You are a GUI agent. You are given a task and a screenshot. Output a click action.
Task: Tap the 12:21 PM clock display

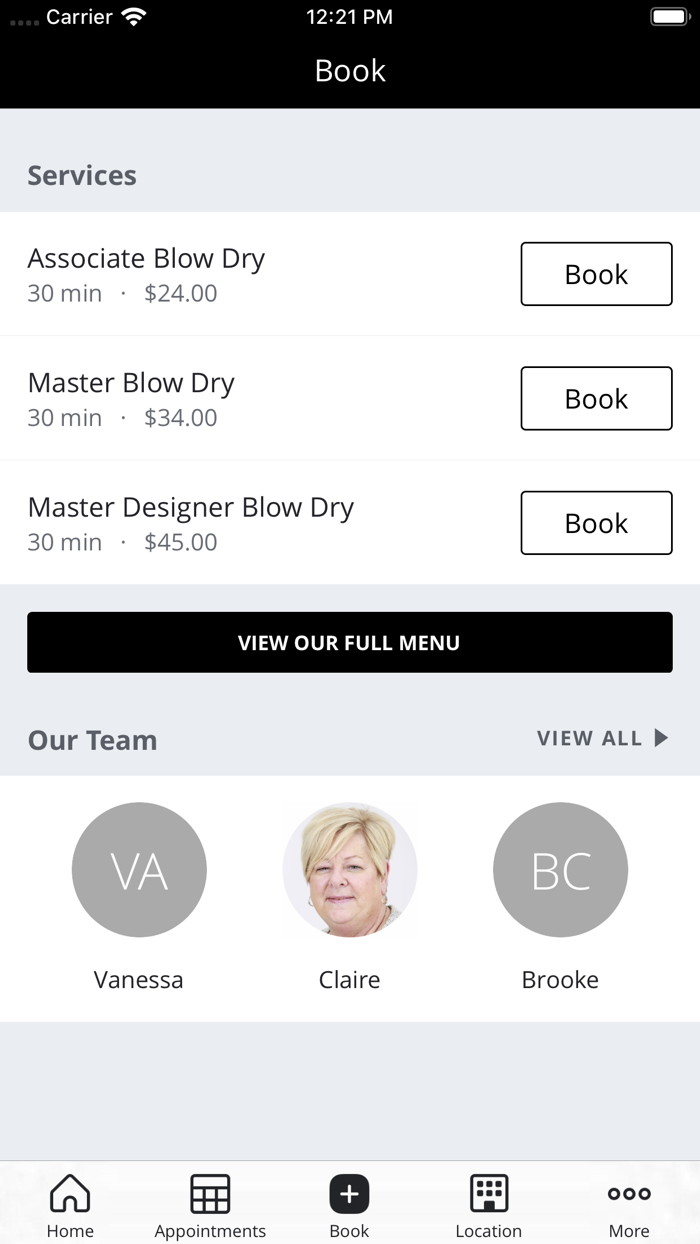tap(350, 16)
